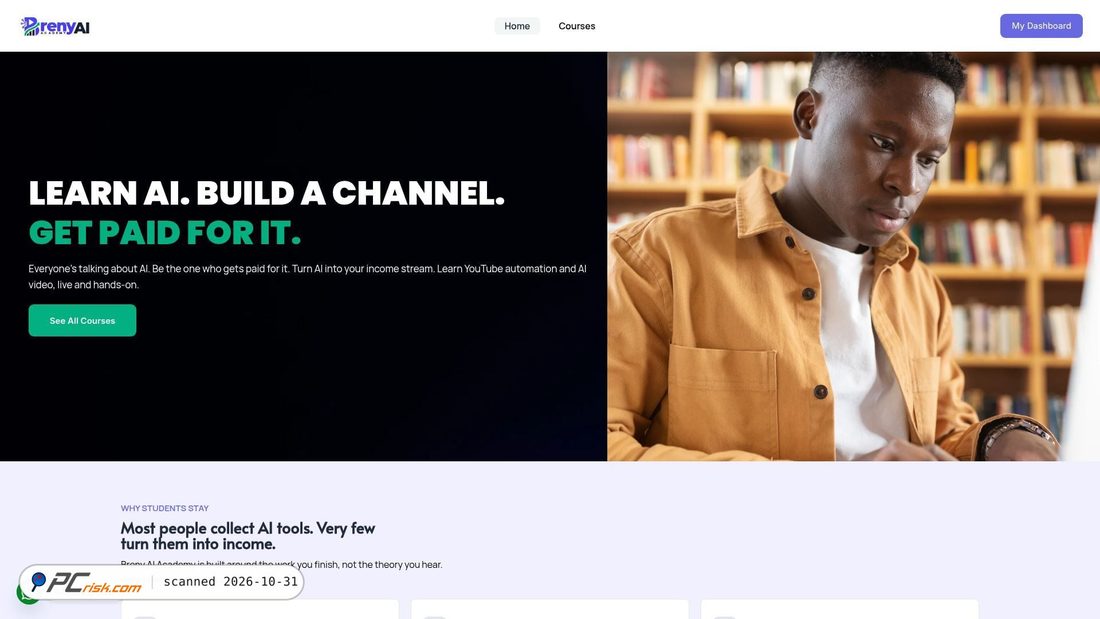Open the Courses nav tab

577,26
